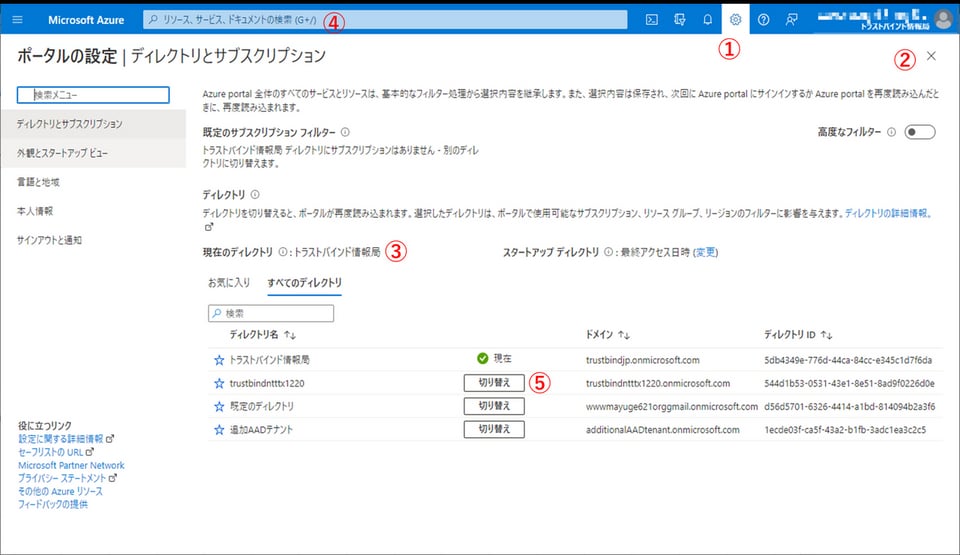The image size is (960, 555).
Task: Select domain trustbindntttx1220.onmicrosoft.com cell
Action: pyautogui.click(x=658, y=383)
